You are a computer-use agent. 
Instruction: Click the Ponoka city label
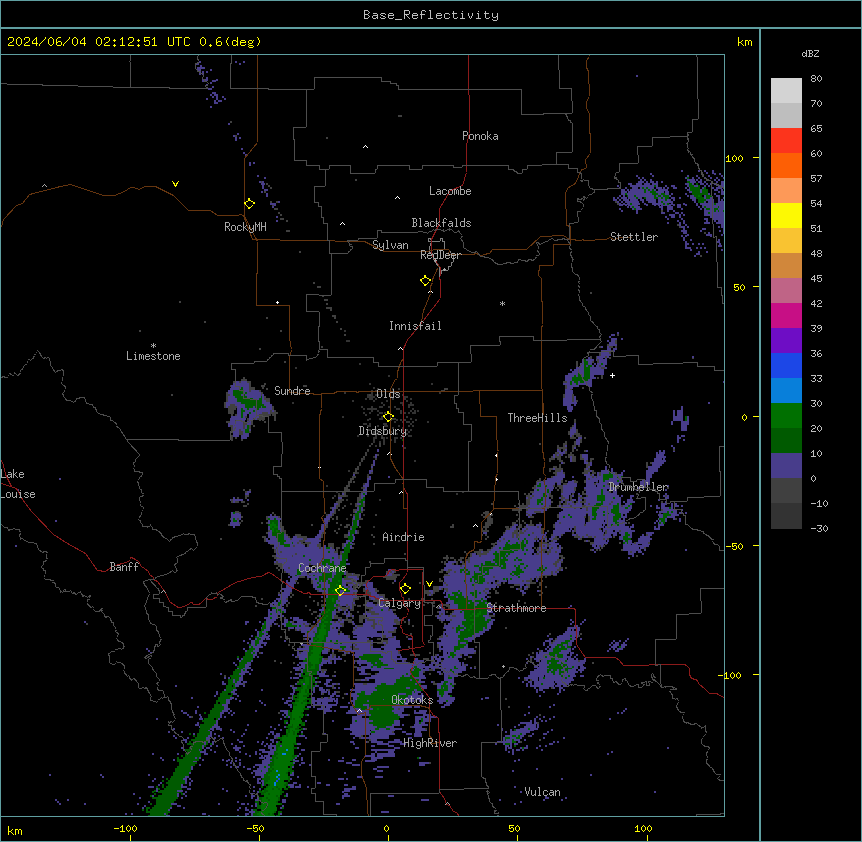click(x=480, y=136)
